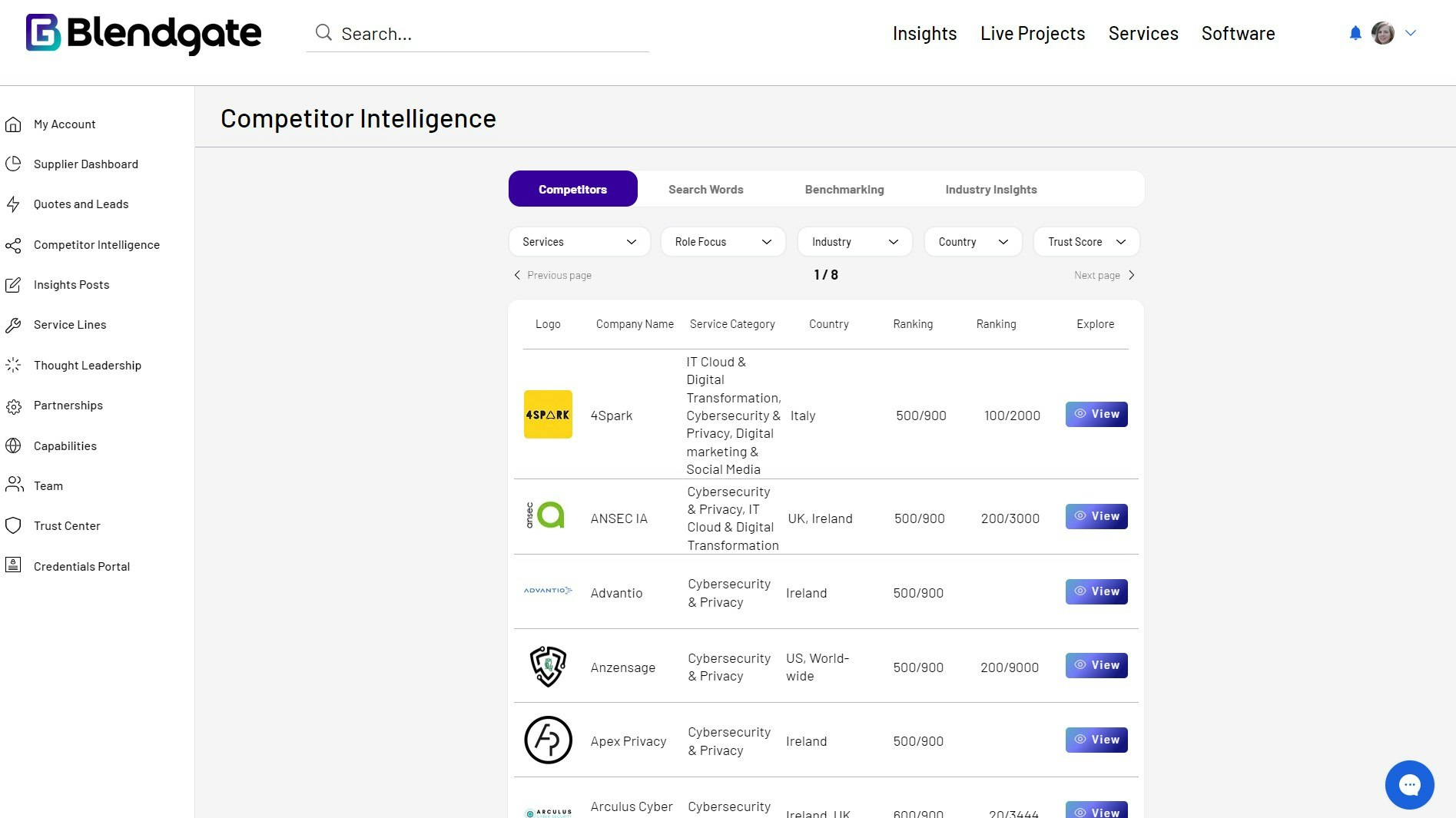
Task: Click the Apex Privacy circular logo
Action: (548, 740)
